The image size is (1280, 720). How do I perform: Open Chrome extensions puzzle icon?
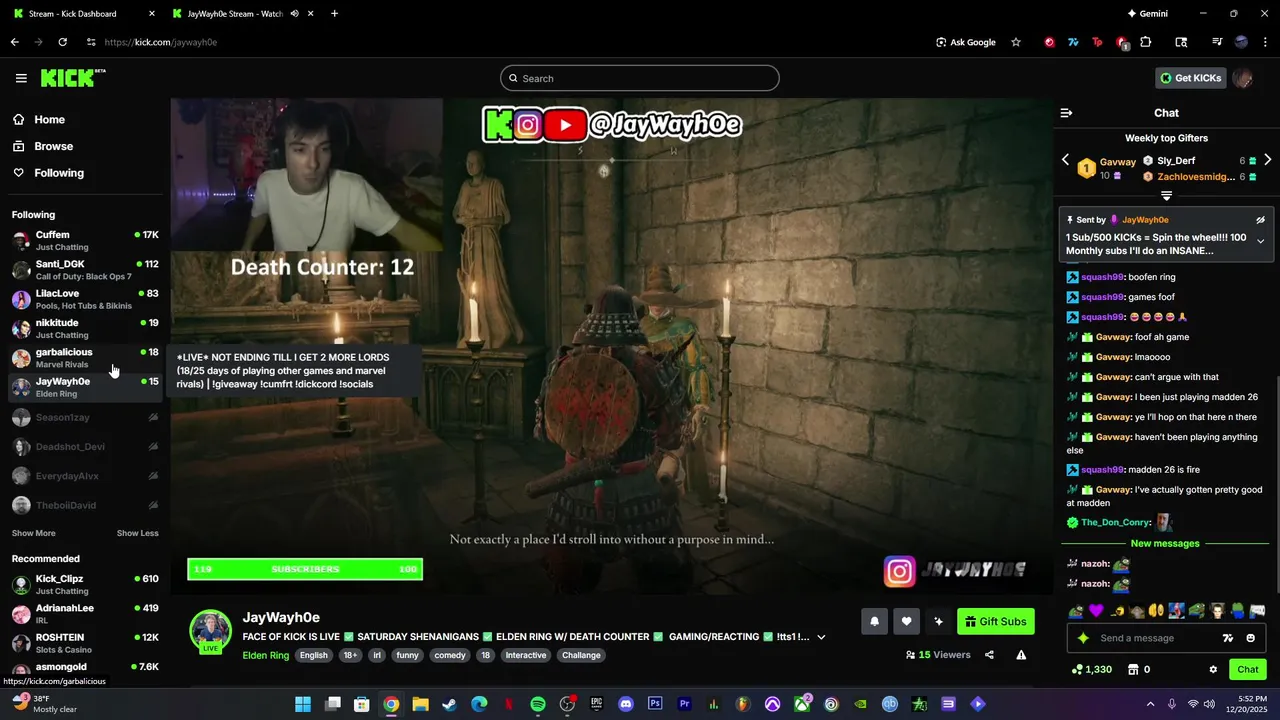click(x=1146, y=42)
